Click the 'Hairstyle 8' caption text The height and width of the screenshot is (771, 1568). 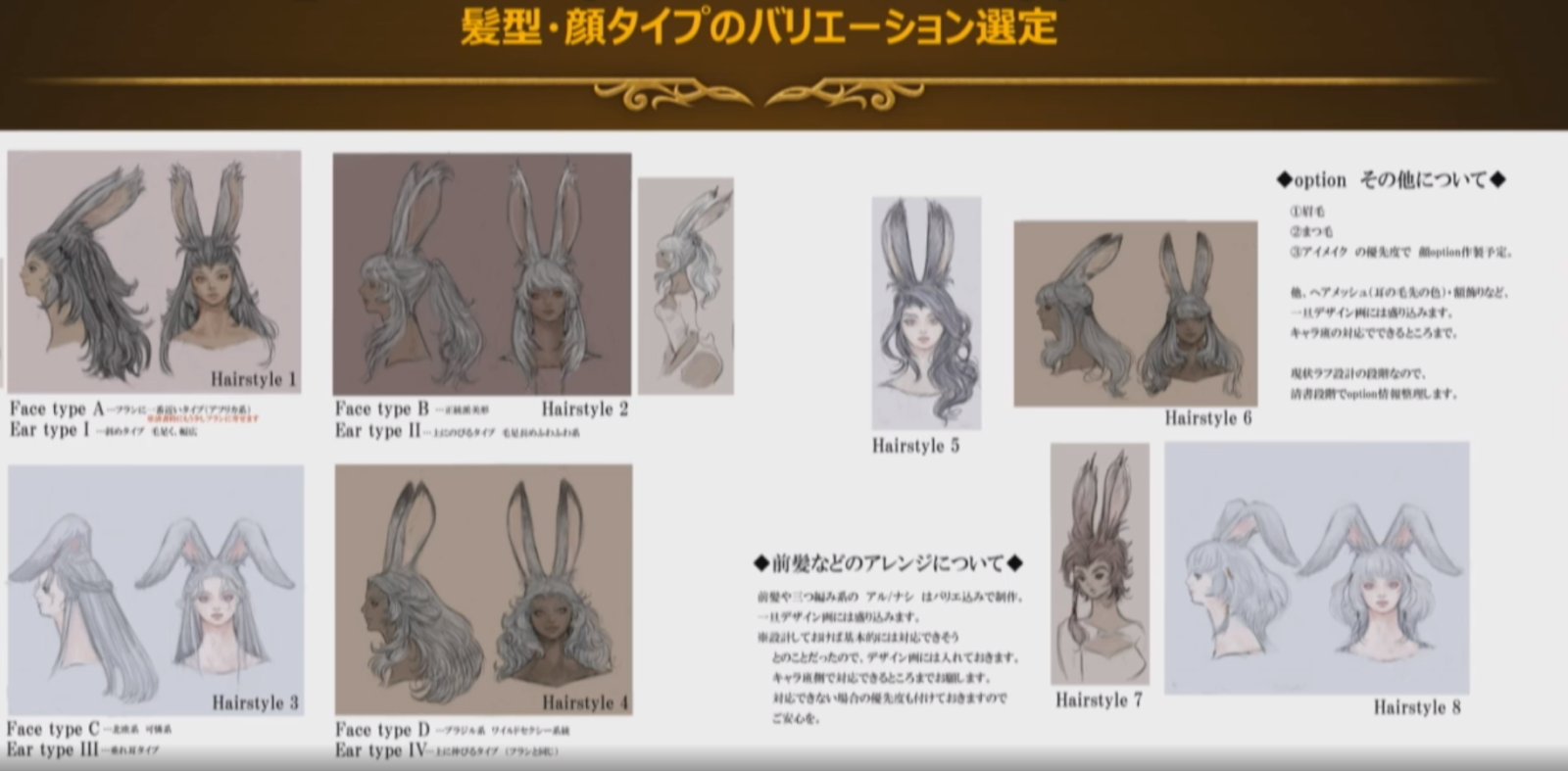[x=1417, y=707]
